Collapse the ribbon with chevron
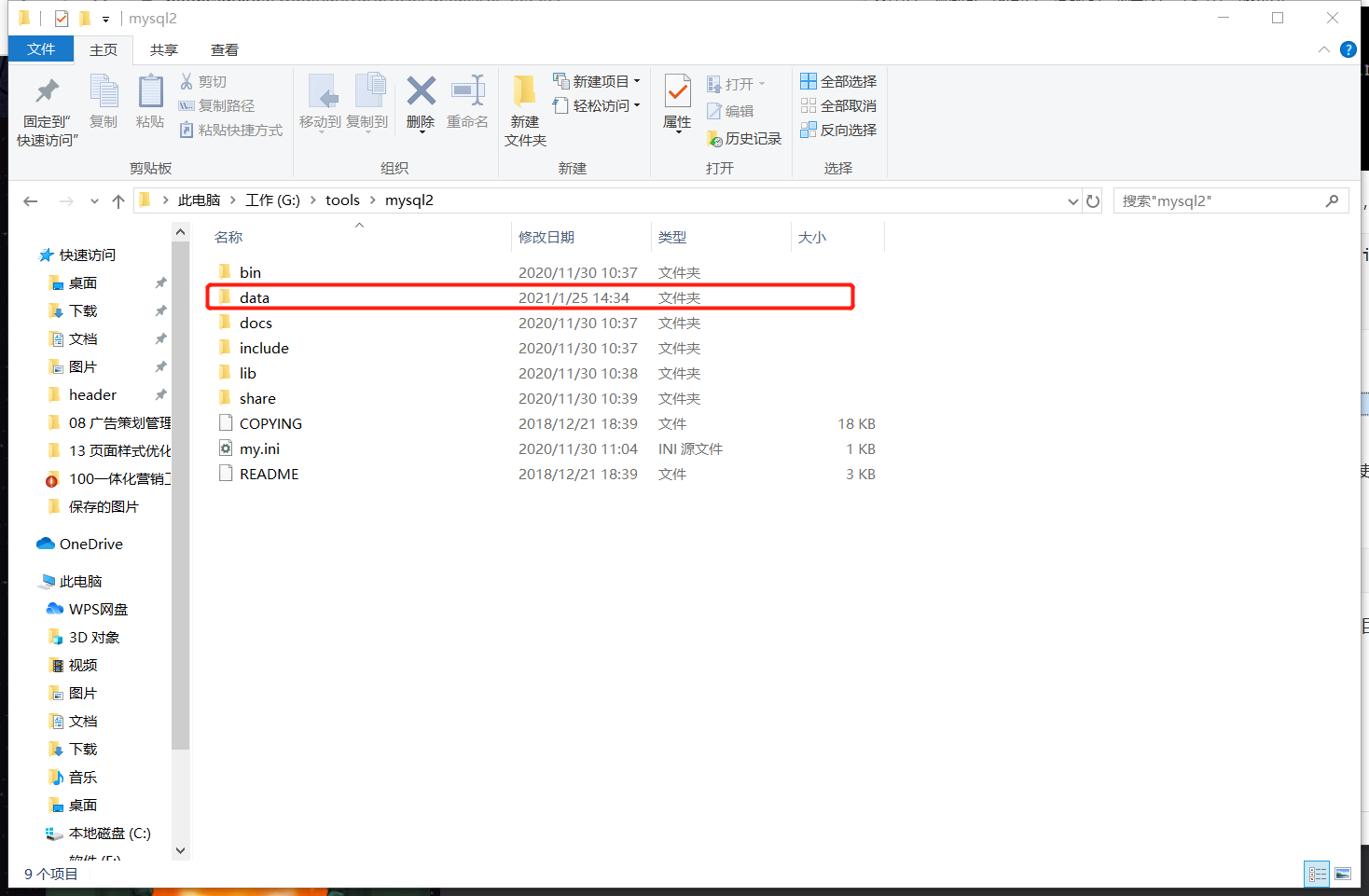This screenshot has width=1369, height=896. point(1324,49)
